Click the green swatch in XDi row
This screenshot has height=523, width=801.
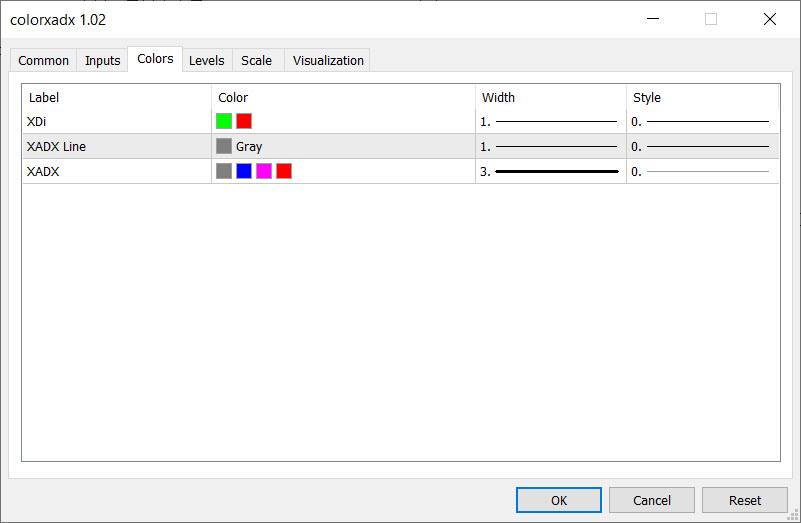pyautogui.click(x=224, y=121)
